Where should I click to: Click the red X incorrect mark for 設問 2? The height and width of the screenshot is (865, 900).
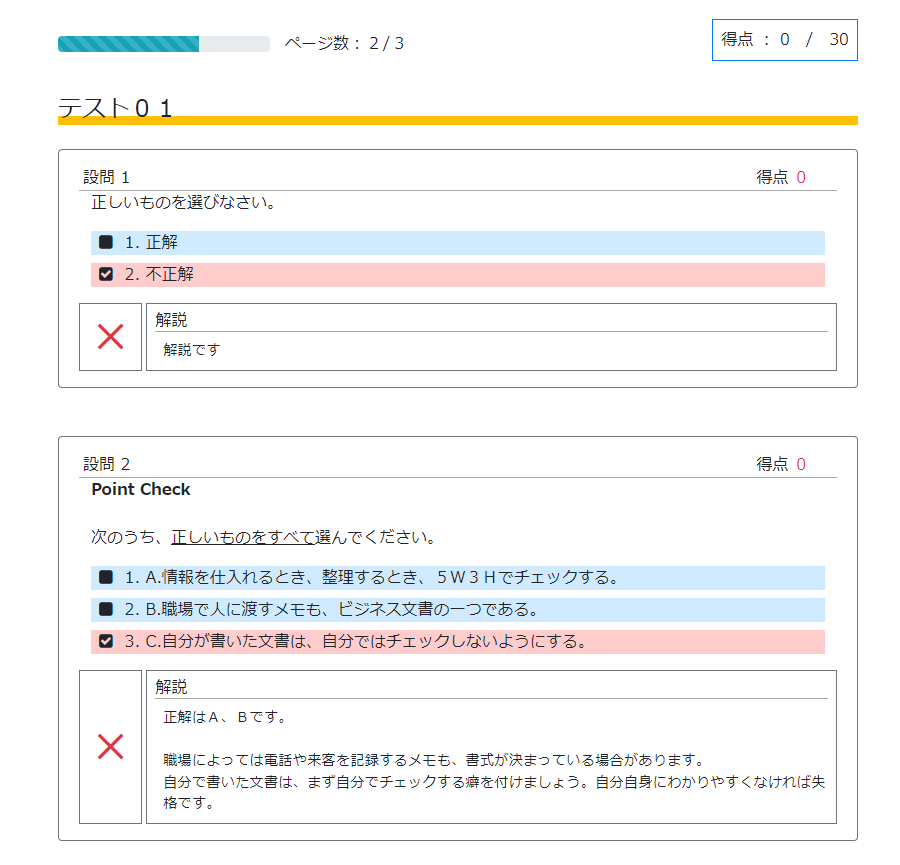pos(110,746)
